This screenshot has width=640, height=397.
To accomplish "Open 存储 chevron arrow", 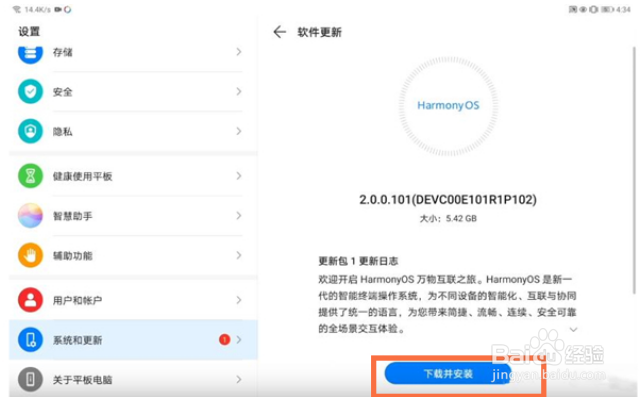I will [x=239, y=52].
